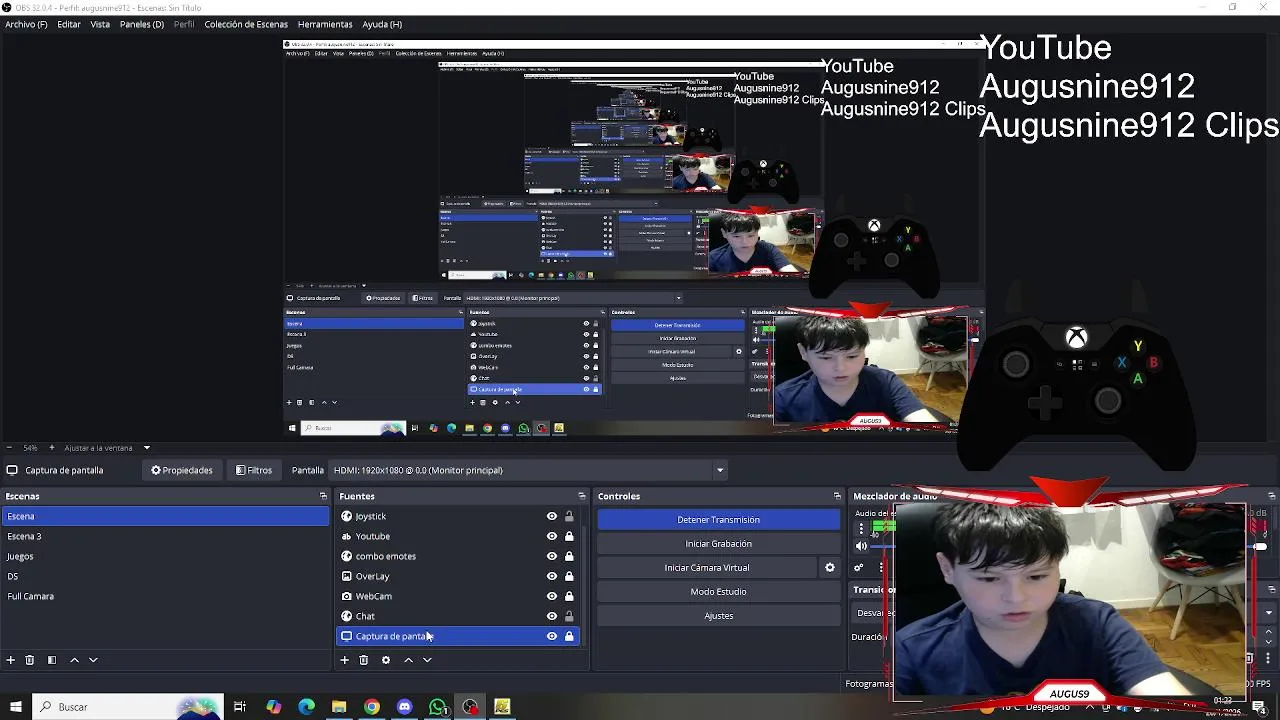Screen dimensions: 1280x720
Task: Move the selected scene up
Action: point(74,660)
